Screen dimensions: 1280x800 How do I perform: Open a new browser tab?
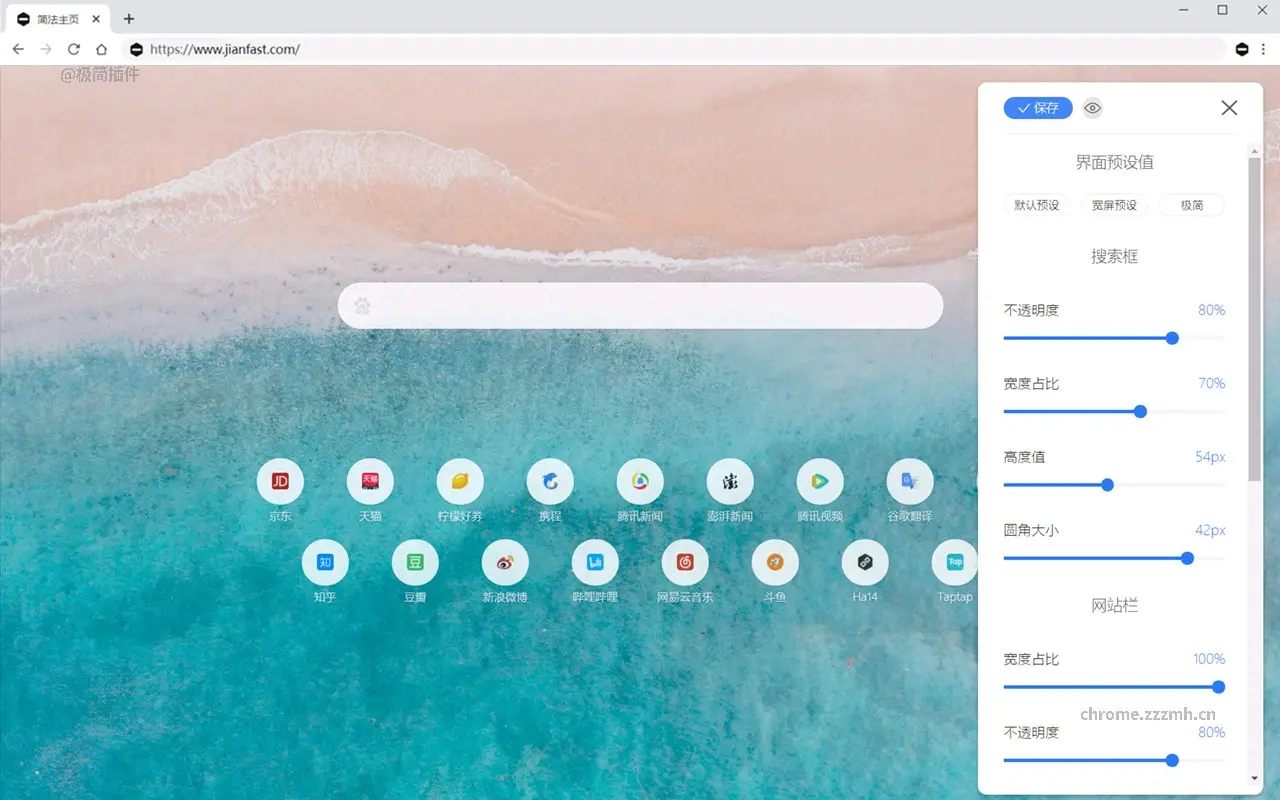(x=129, y=19)
